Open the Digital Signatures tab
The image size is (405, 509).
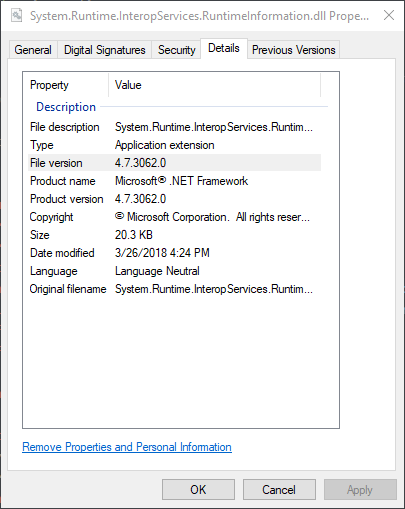pyautogui.click(x=105, y=50)
